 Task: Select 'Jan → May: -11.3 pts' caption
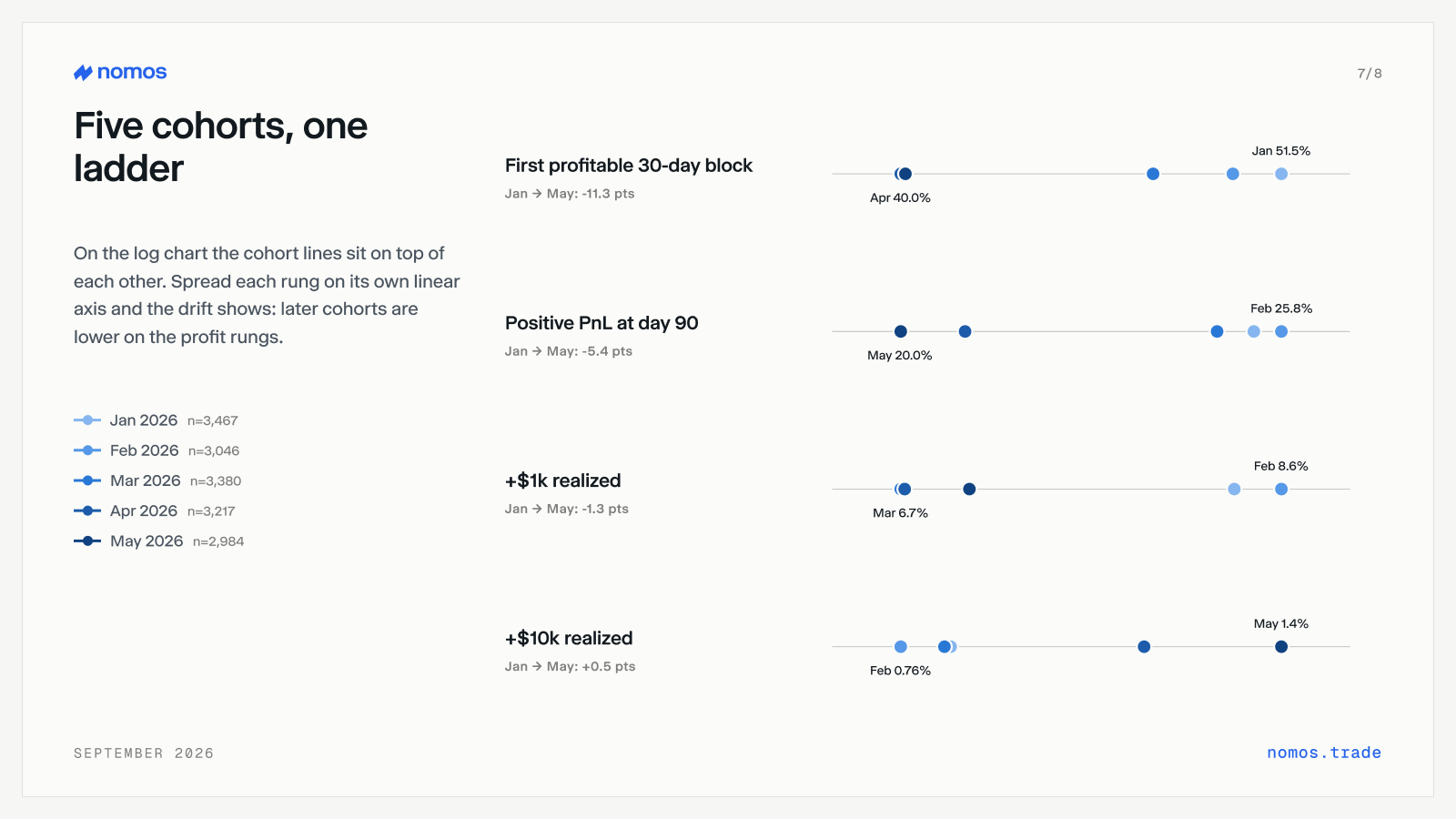pyautogui.click(x=570, y=194)
